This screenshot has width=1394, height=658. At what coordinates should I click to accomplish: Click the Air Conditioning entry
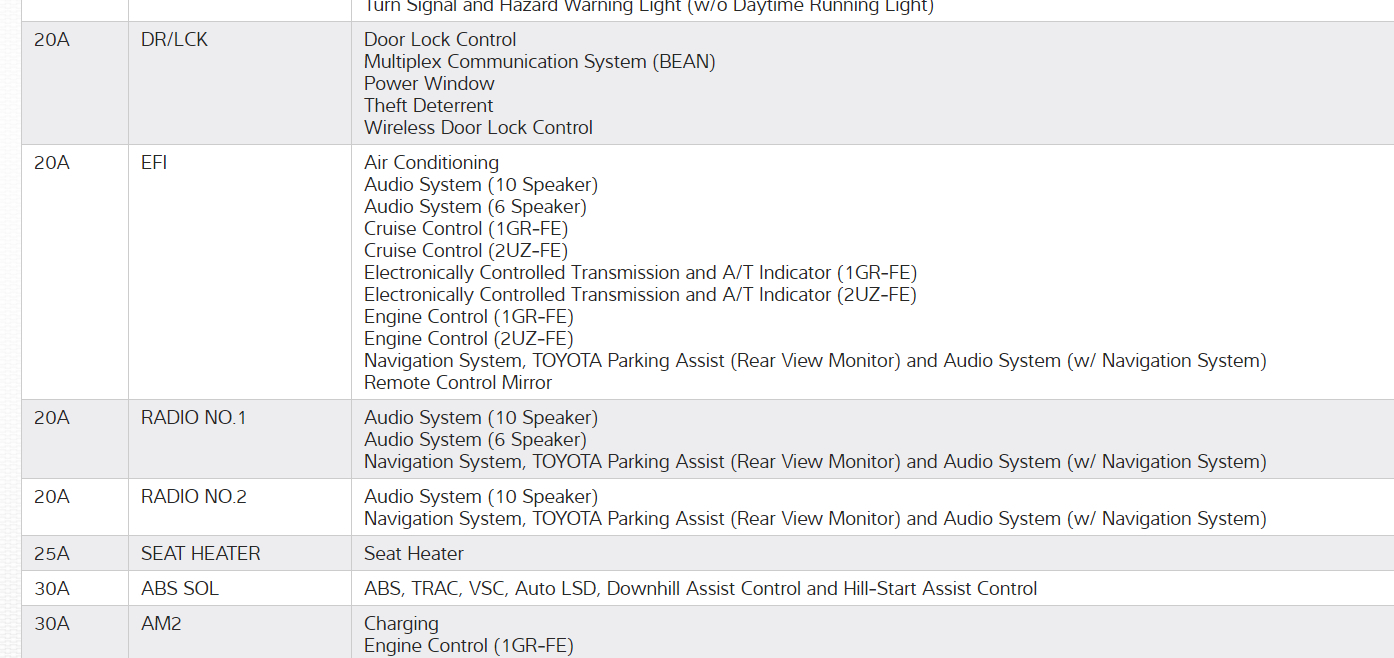431,163
